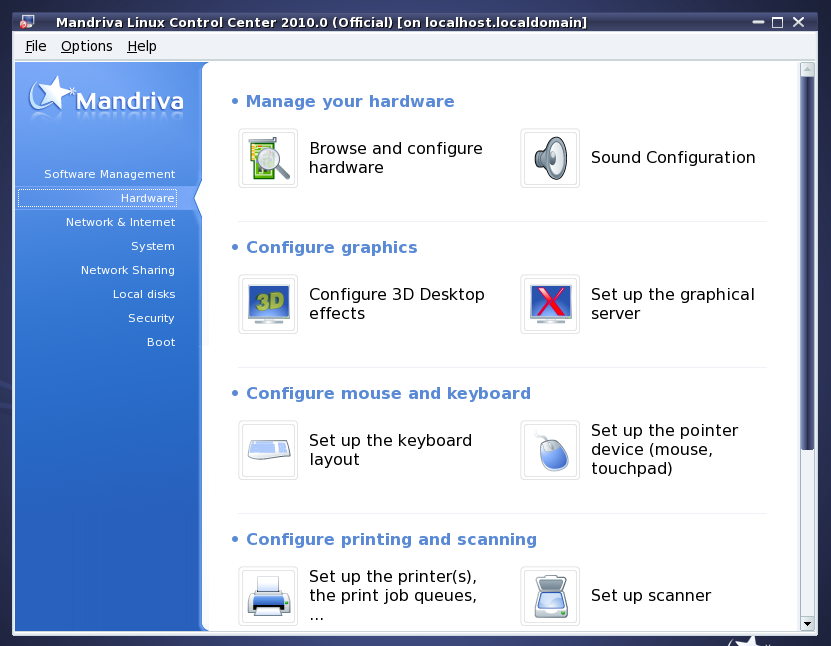This screenshot has height=646, width=831.
Task: Select Software Management in the sidebar
Action: pyautogui.click(x=109, y=174)
